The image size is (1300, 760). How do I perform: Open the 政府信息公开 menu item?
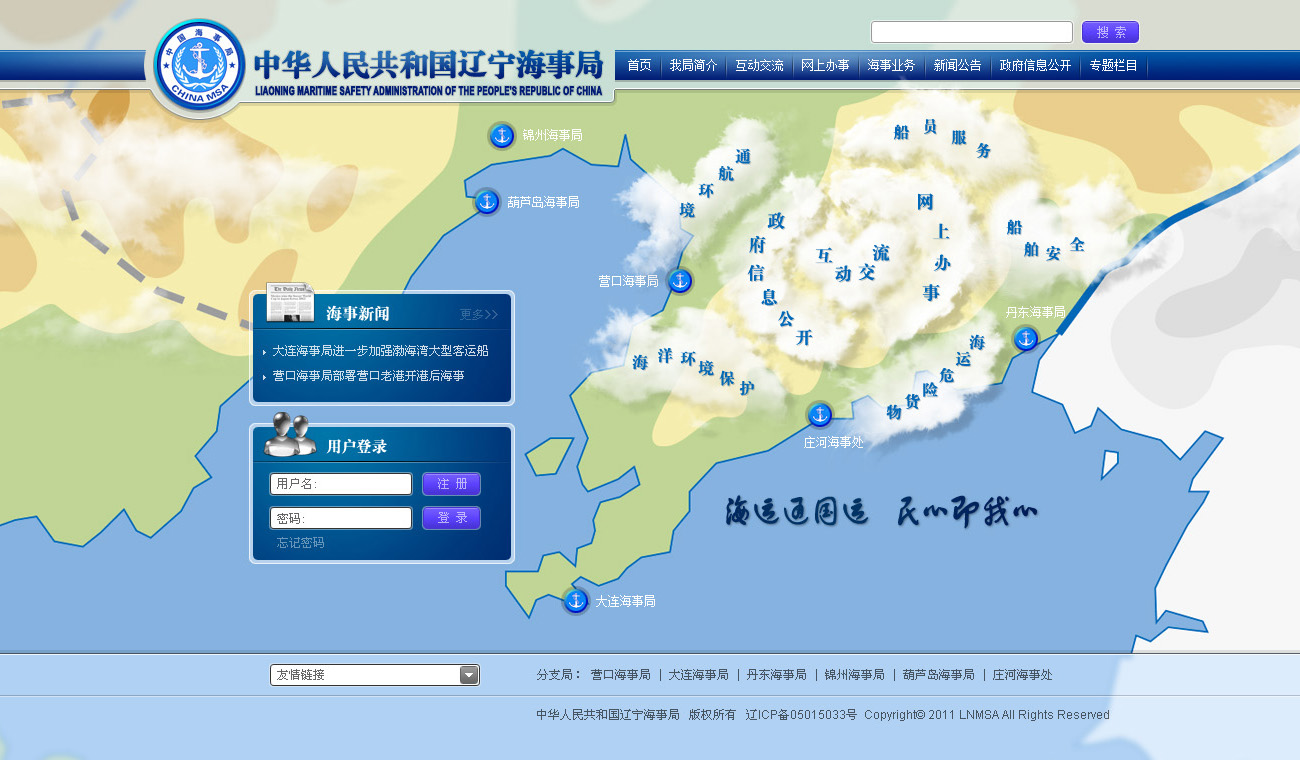1035,66
